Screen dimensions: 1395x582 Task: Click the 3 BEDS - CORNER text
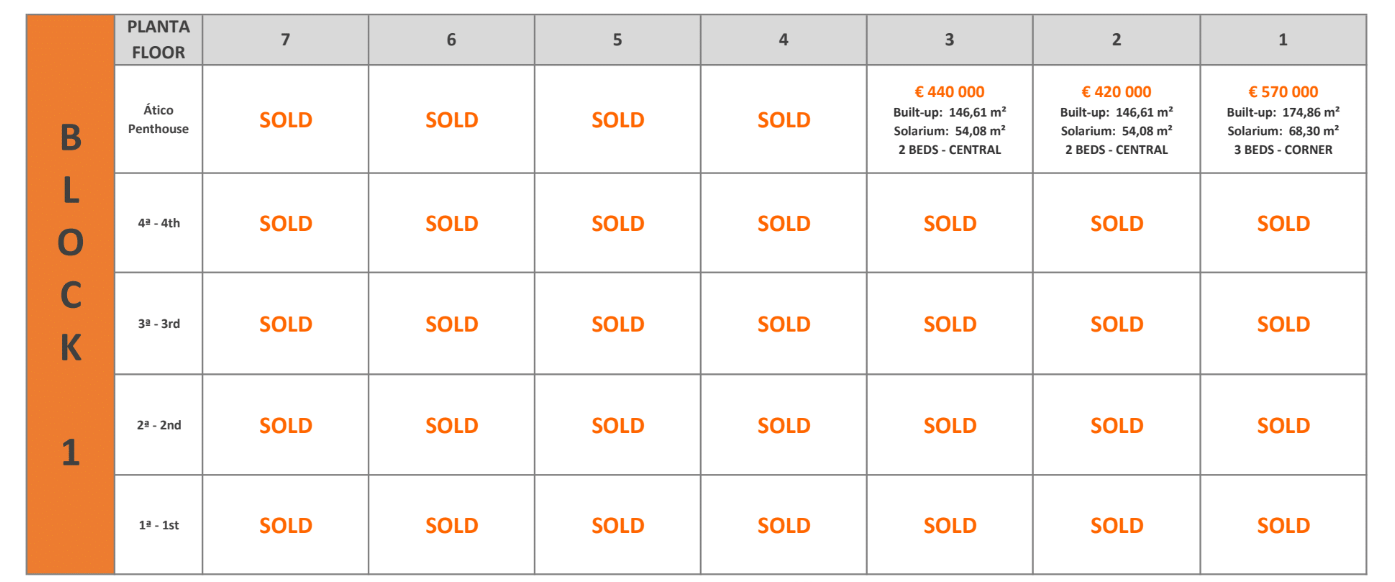pyautogui.click(x=1283, y=150)
